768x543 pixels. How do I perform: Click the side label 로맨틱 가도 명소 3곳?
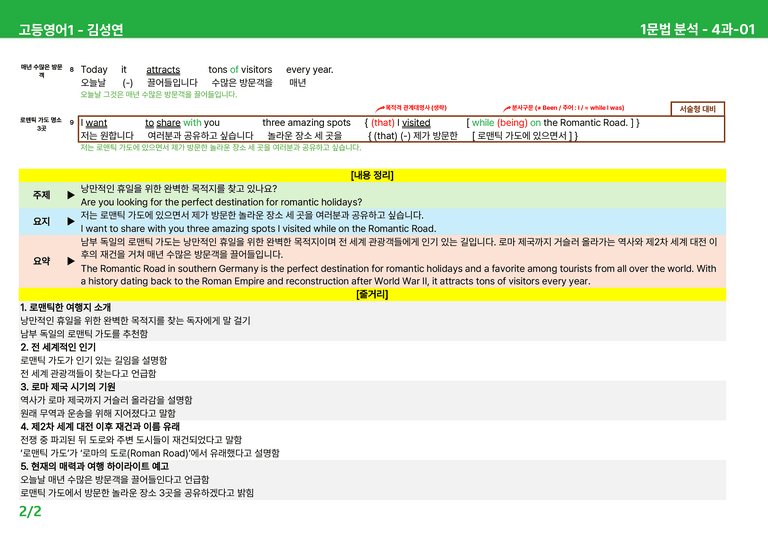tap(41, 124)
